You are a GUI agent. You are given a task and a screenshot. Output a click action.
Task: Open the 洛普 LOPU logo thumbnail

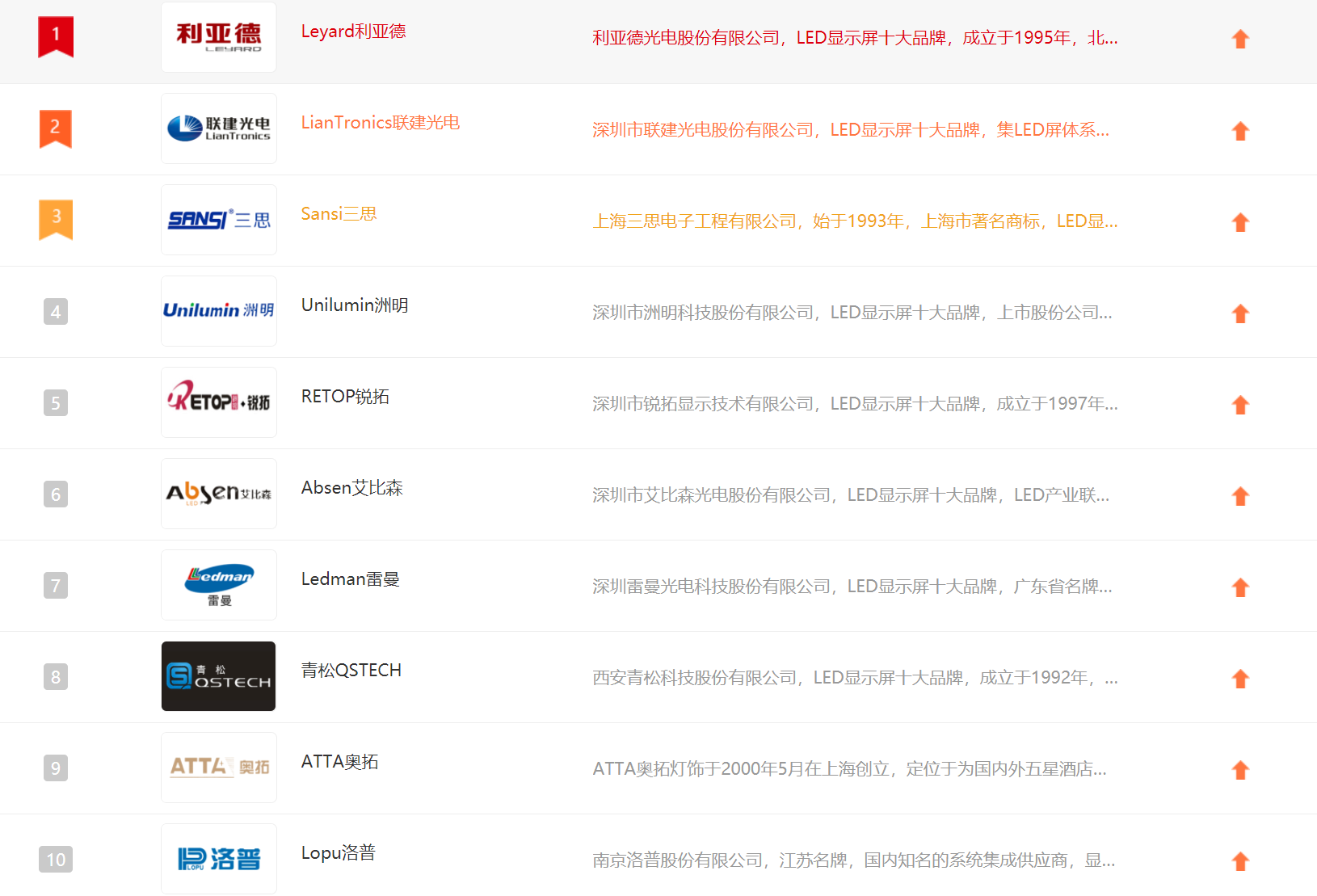(x=219, y=859)
